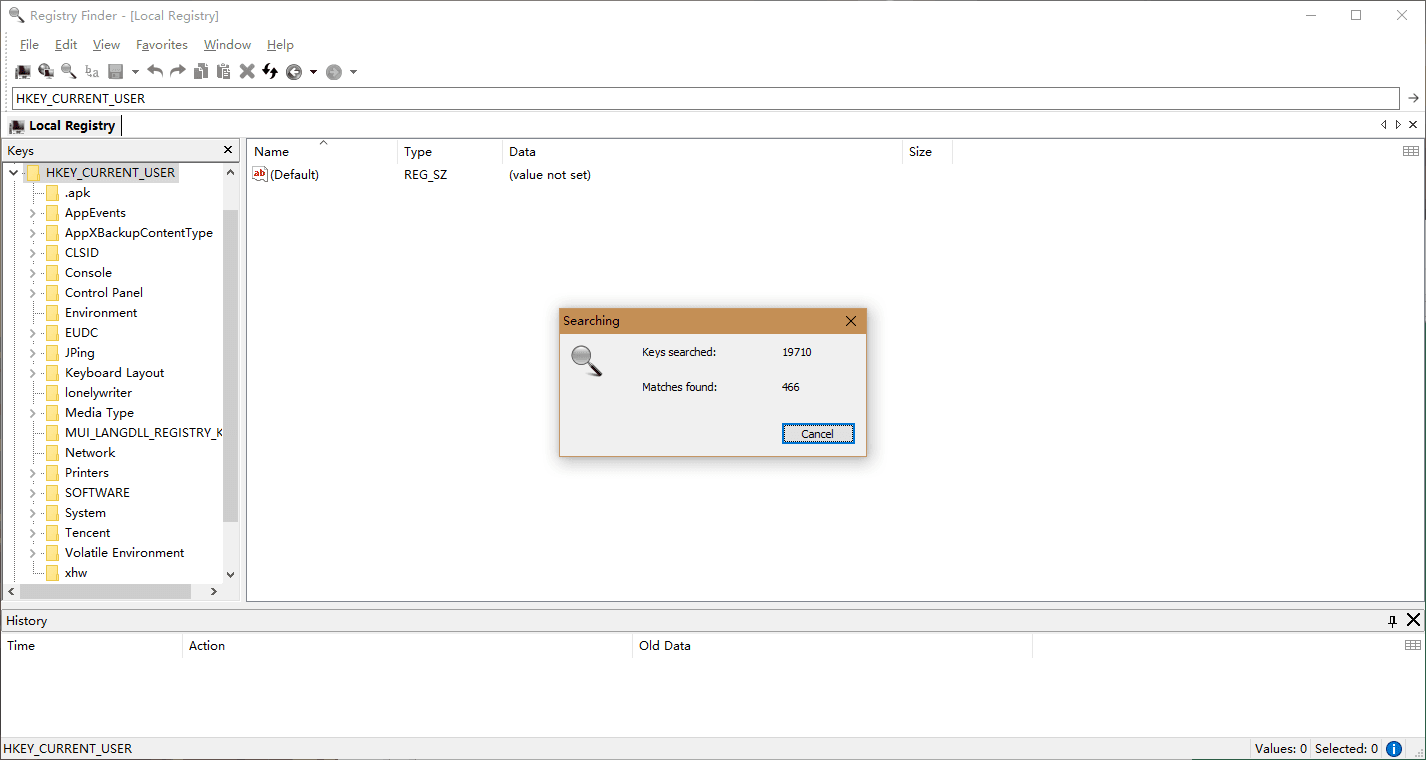This screenshot has width=1426, height=760.
Task: Open the Back button history dropdown arrow
Action: click(x=313, y=71)
